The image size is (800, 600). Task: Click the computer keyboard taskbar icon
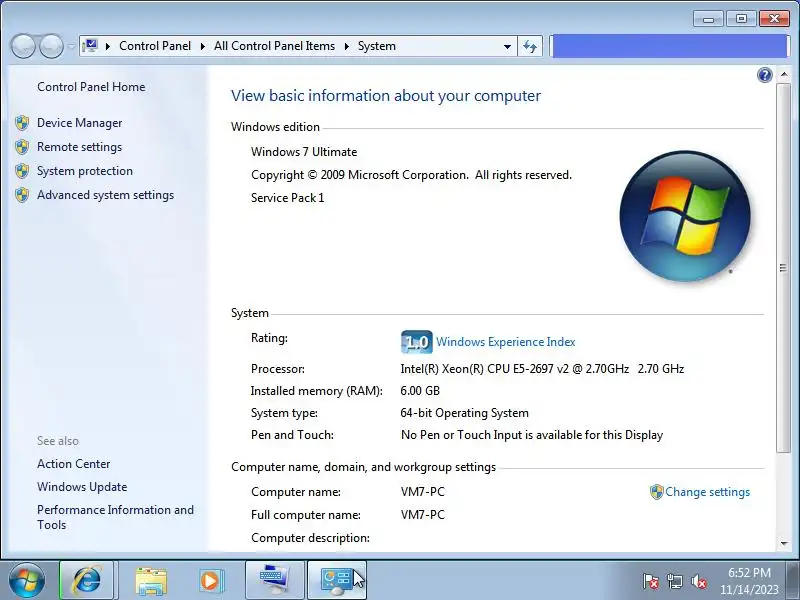coord(275,580)
